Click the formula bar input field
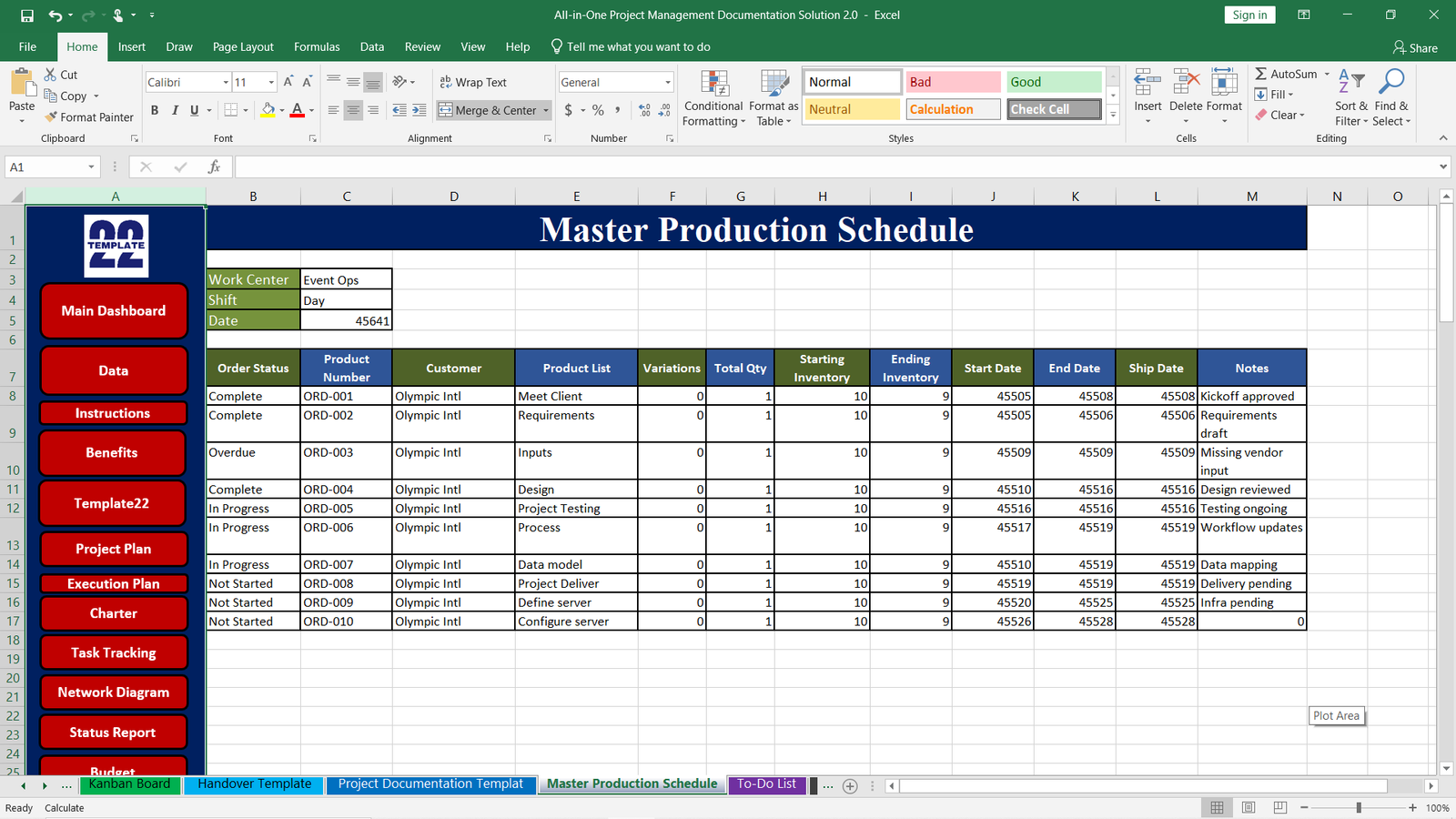 click(837, 167)
